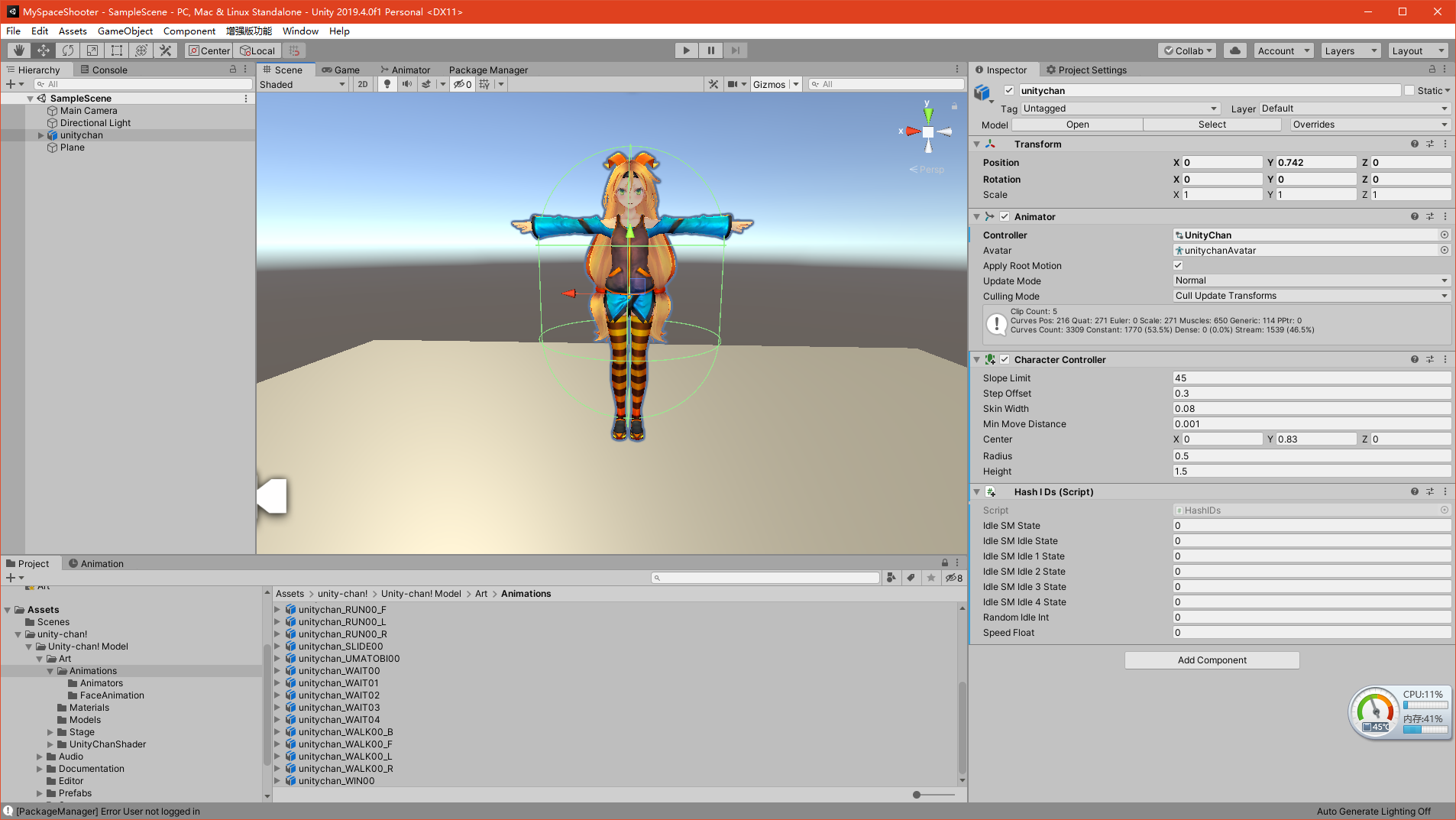This screenshot has width=1456, height=820.
Task: Toggle scene audio icon
Action: coord(407,84)
